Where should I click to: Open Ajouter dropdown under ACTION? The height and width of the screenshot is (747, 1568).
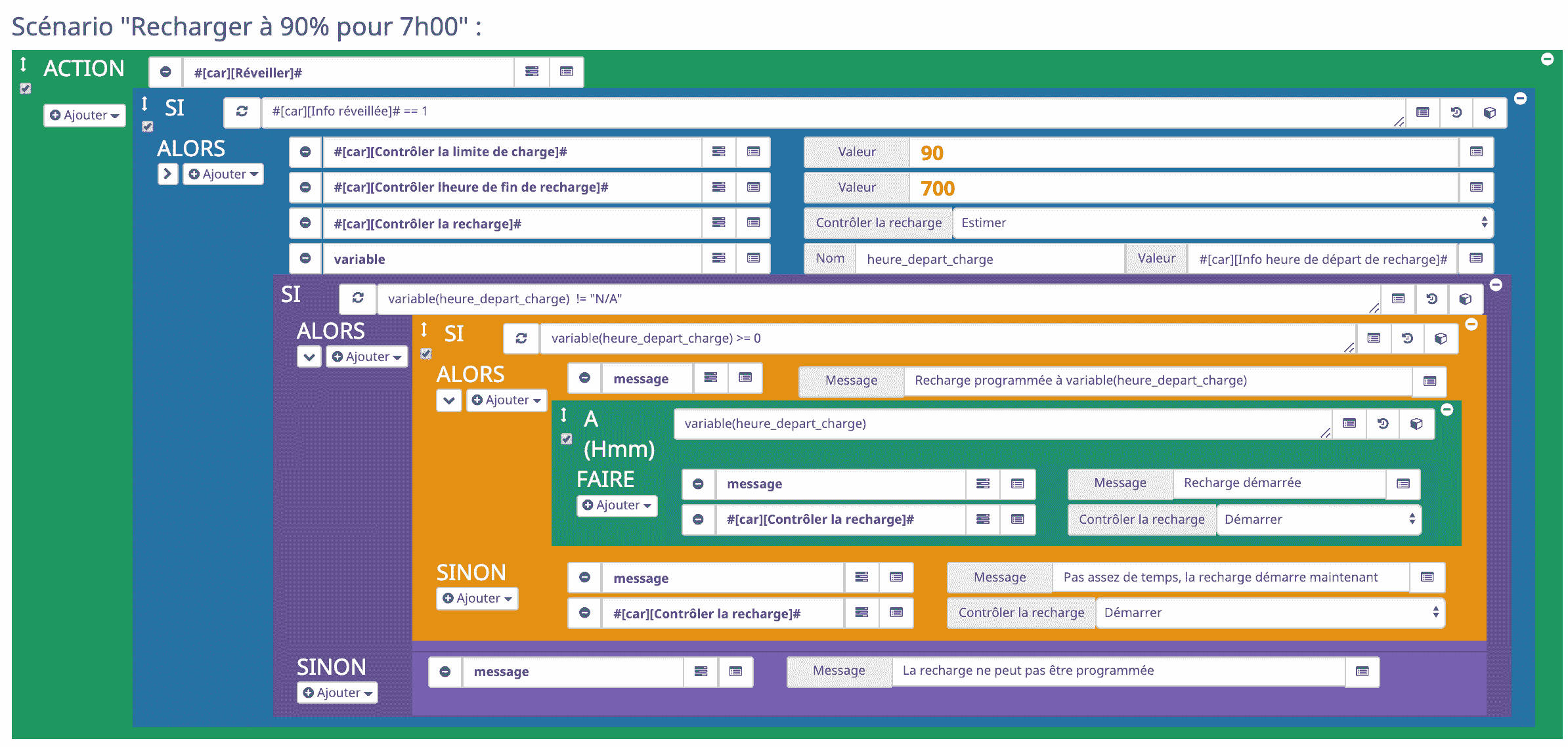(85, 115)
